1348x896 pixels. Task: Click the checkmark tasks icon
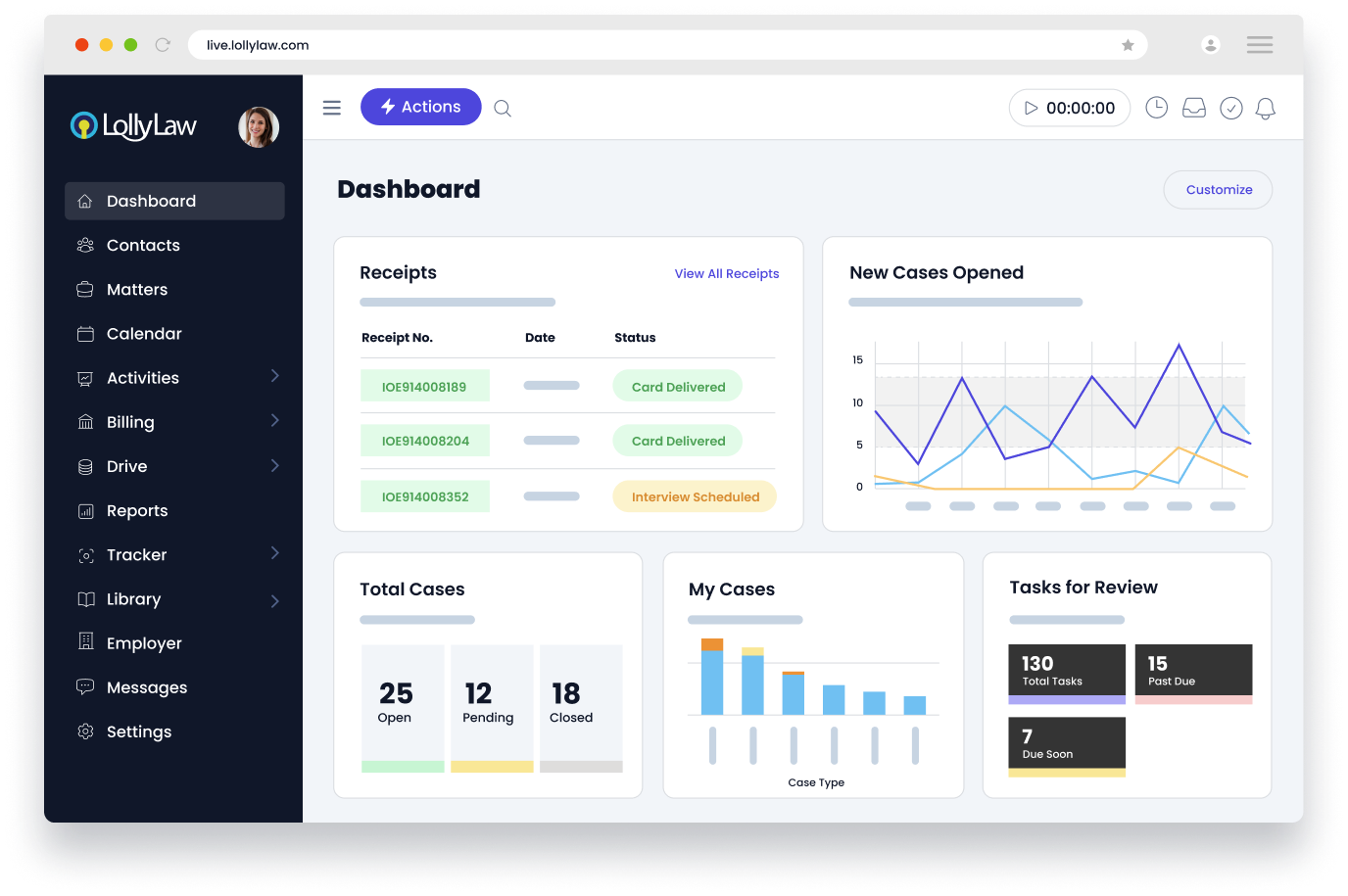point(1230,109)
